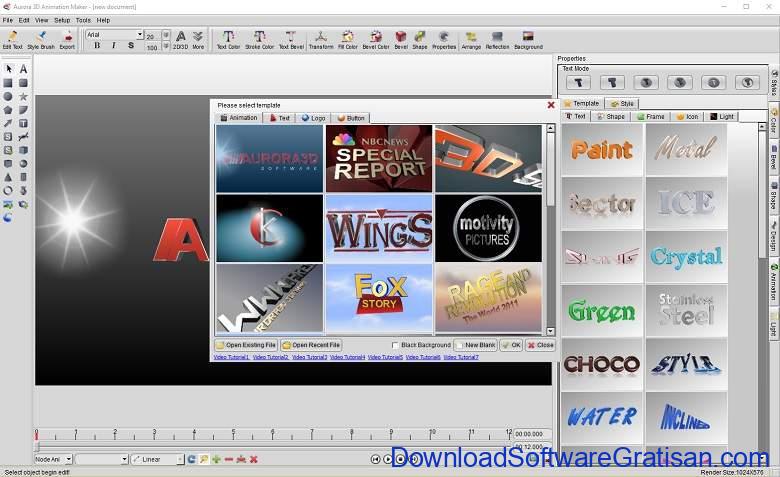Click the Export toolbar icon
The image size is (780, 477).
tap(67, 40)
